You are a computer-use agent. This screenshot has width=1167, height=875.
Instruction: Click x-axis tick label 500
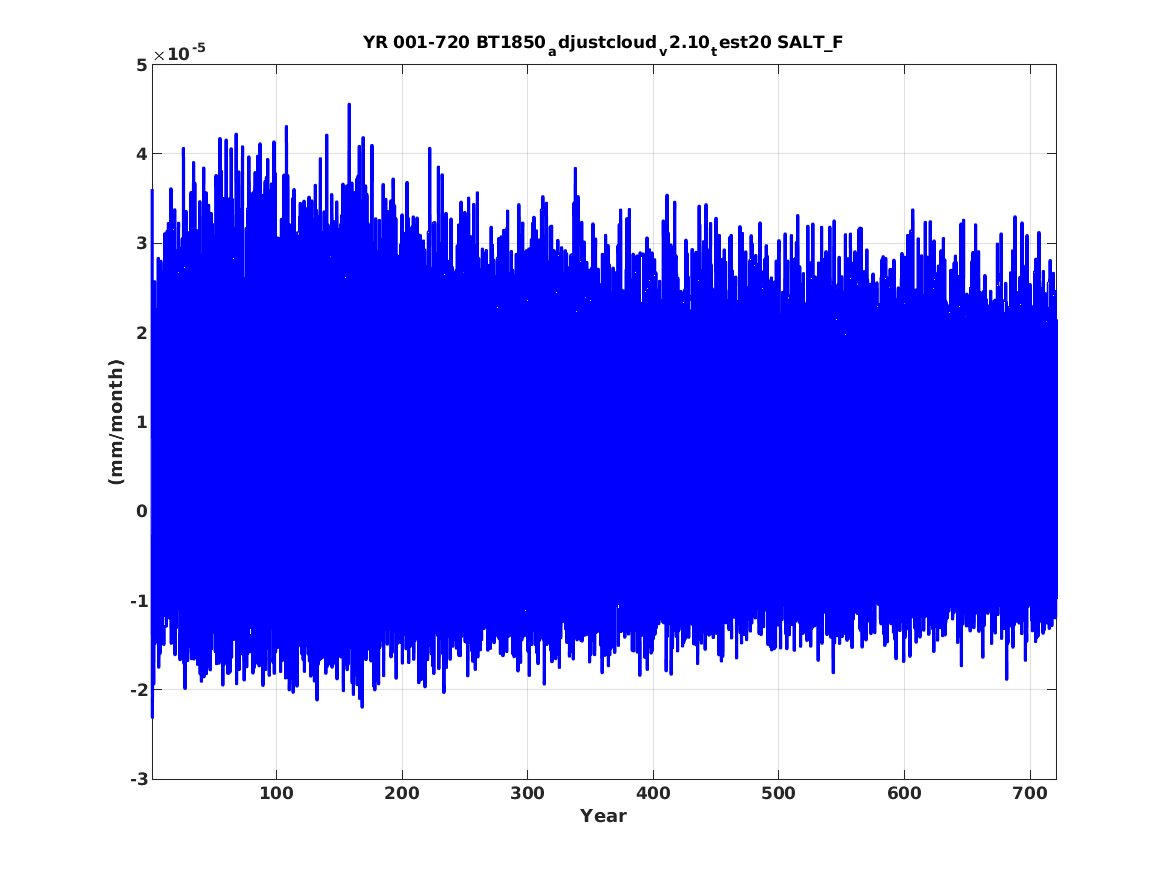tap(778, 793)
